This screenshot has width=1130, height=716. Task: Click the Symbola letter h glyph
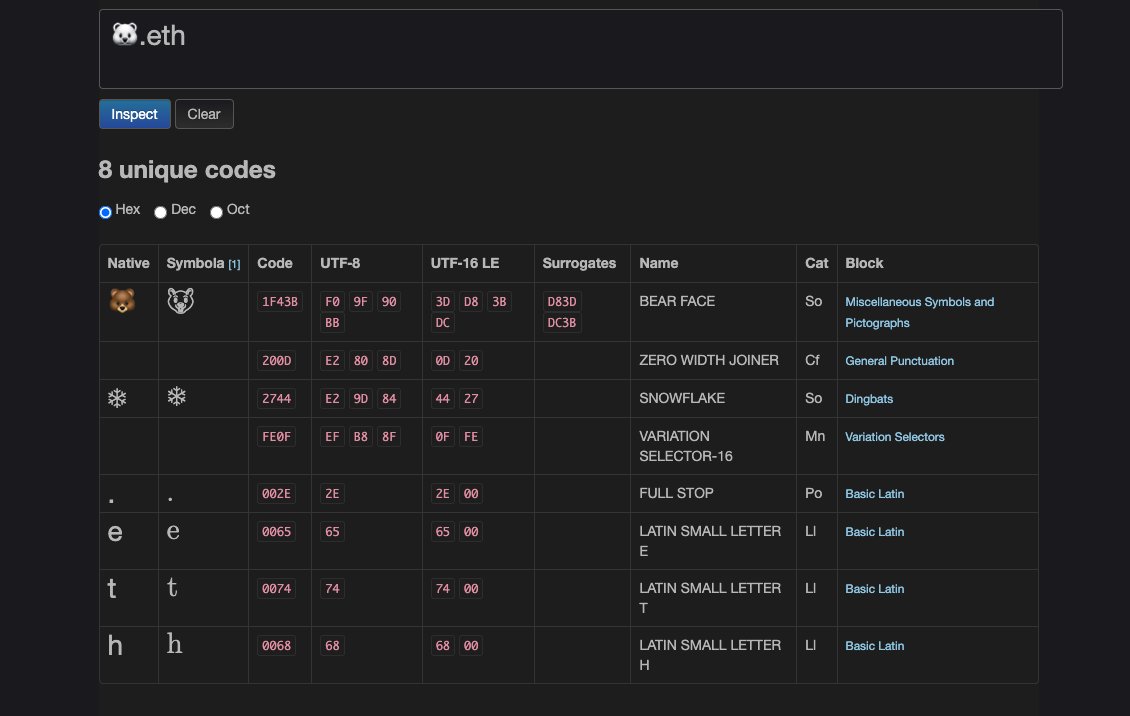174,645
